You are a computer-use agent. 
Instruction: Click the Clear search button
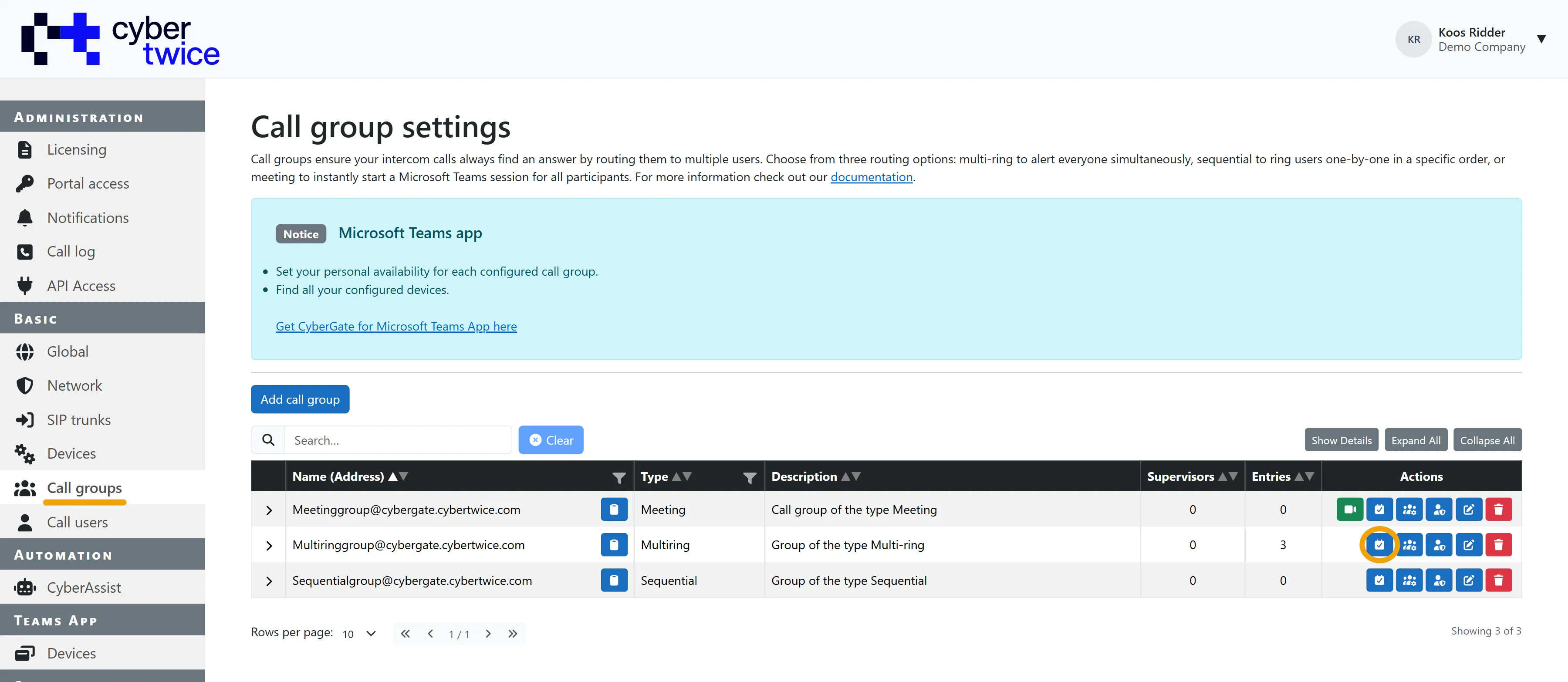point(551,440)
